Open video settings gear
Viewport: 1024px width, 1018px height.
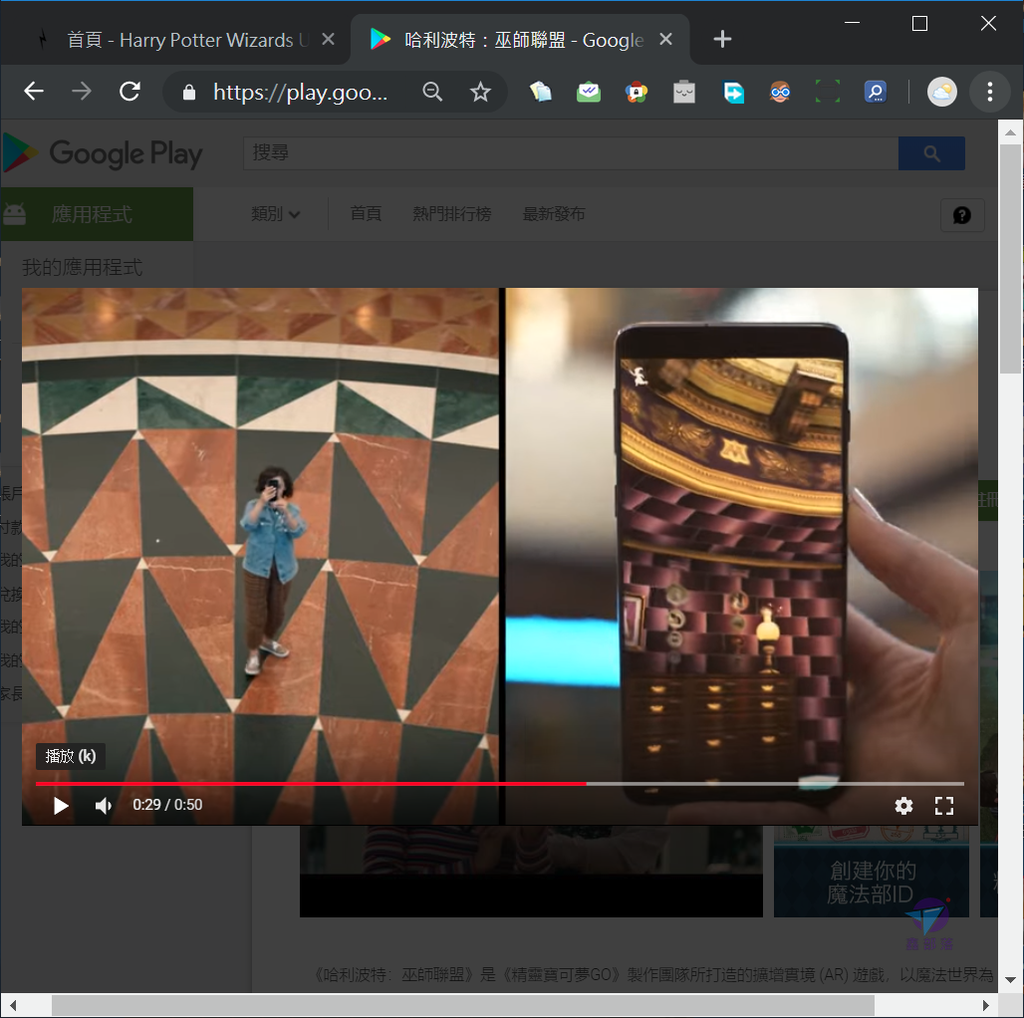pos(903,806)
